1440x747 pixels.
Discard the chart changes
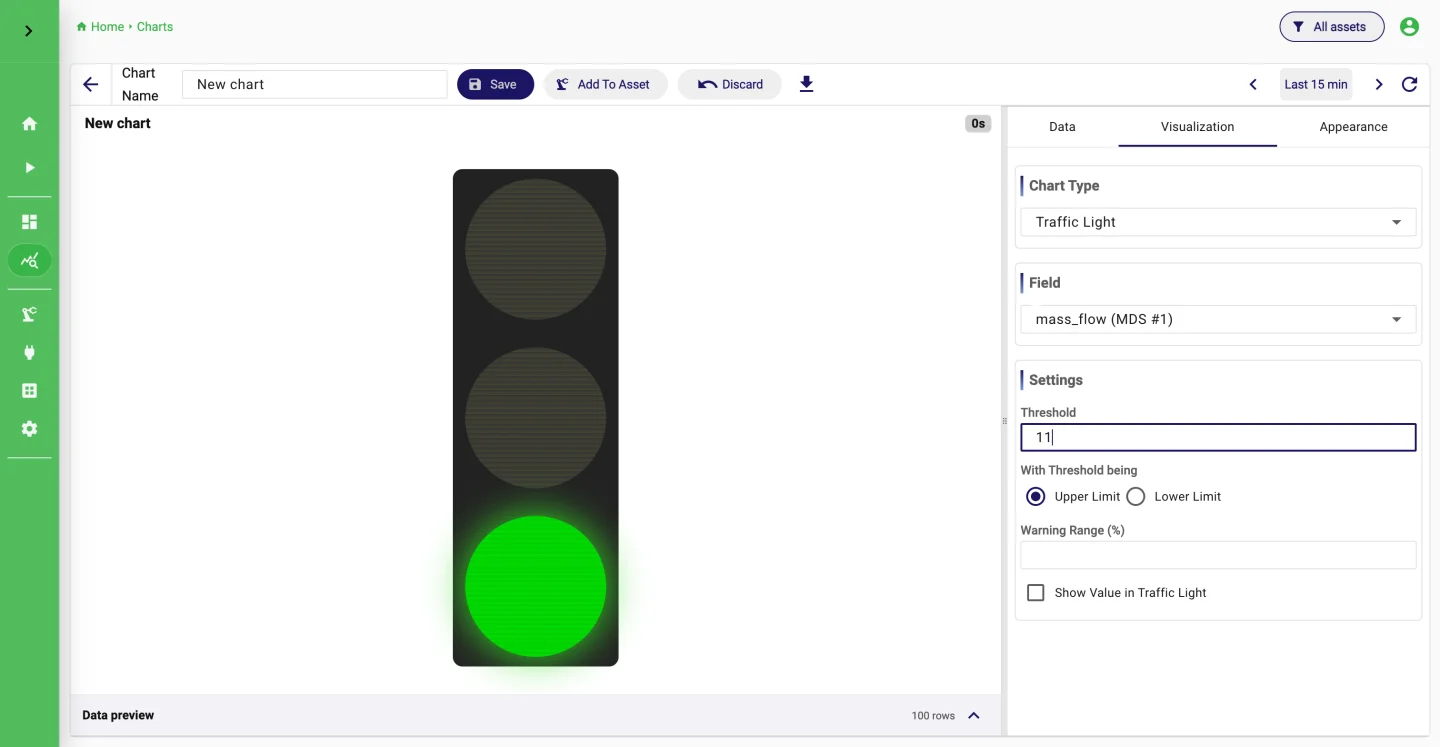click(x=730, y=85)
